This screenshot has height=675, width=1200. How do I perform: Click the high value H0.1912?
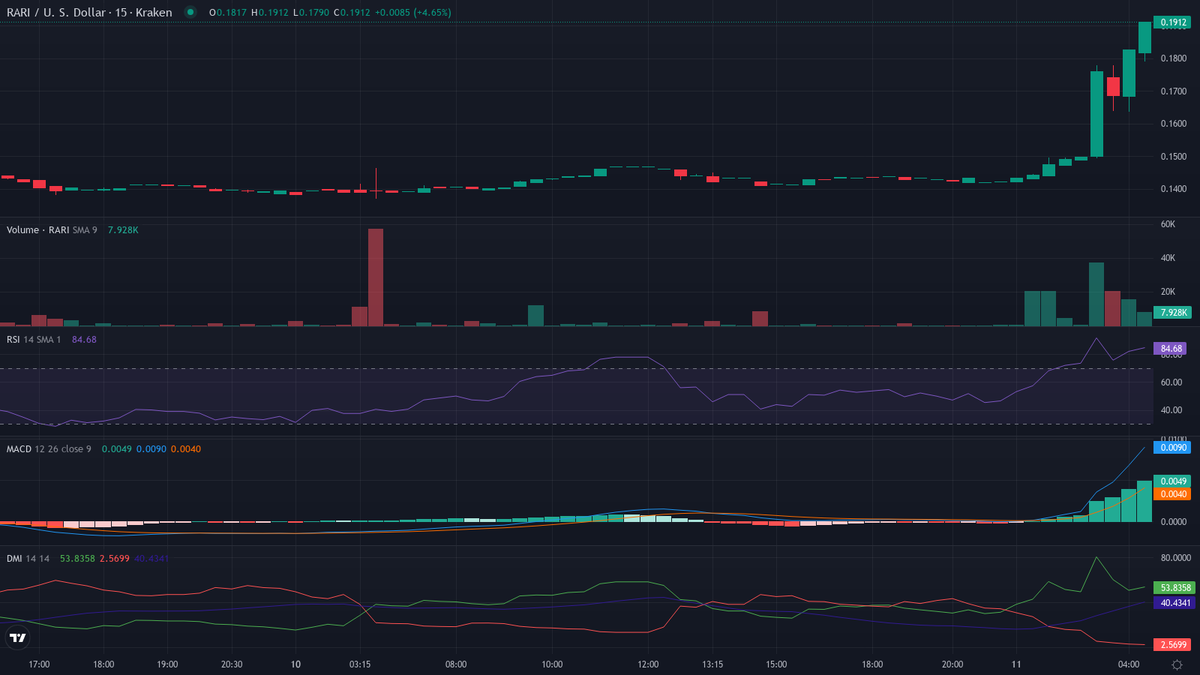268,12
